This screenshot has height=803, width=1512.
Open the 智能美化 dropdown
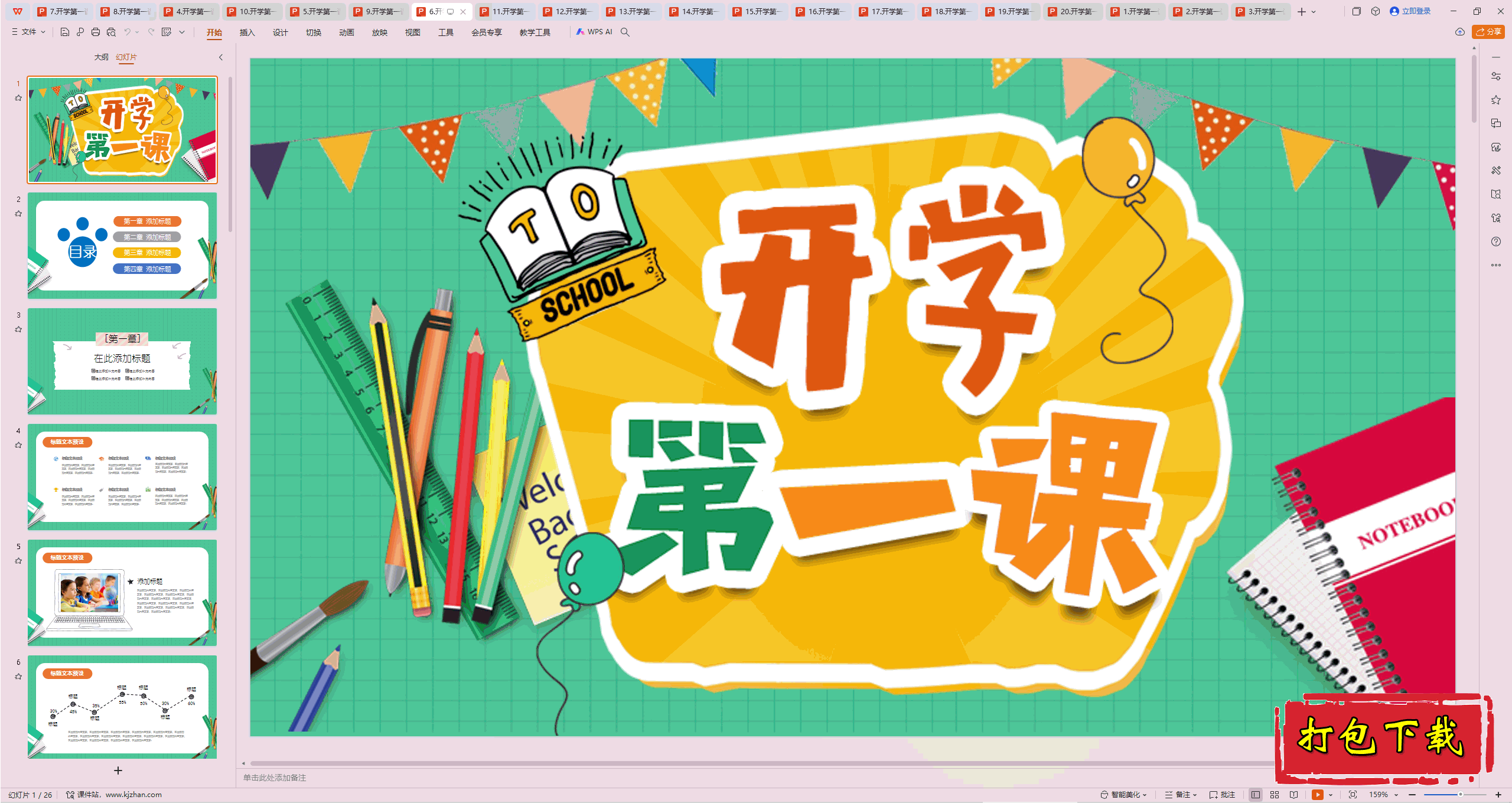(x=1123, y=795)
